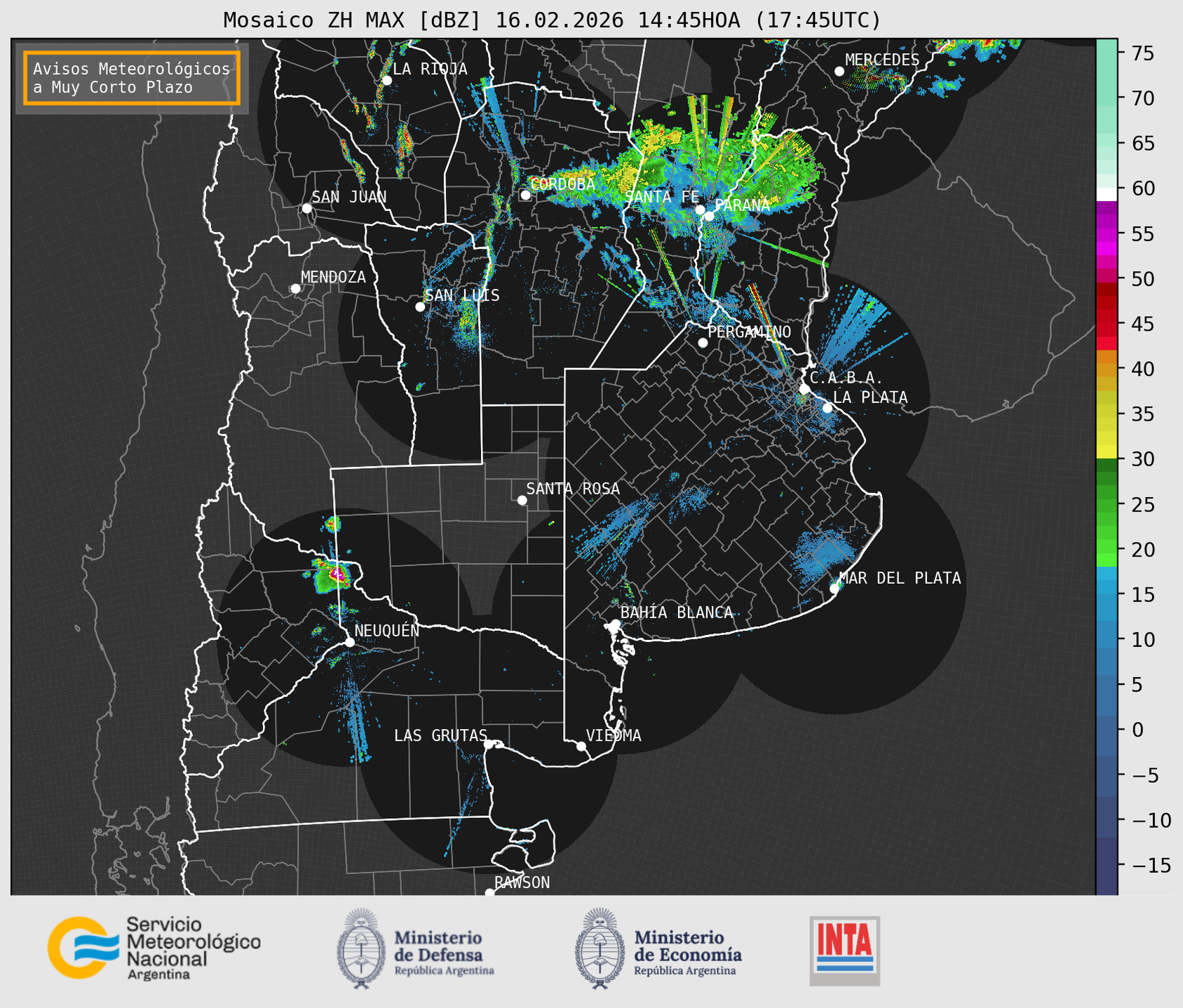
Task: Click the intense storm cell northwest of Neuquén
Action: (337, 574)
